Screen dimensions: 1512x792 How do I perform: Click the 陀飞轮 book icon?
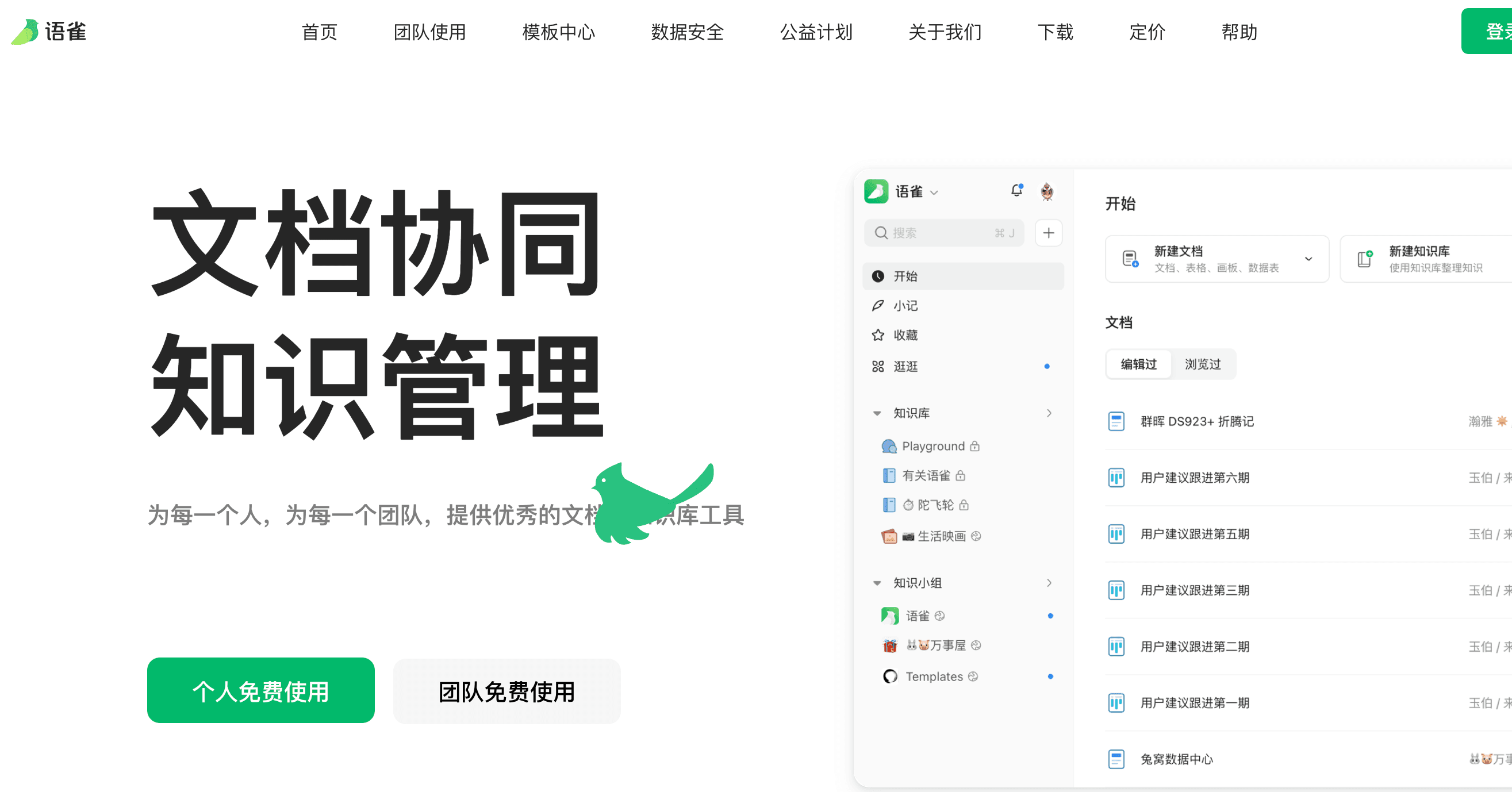point(889,505)
